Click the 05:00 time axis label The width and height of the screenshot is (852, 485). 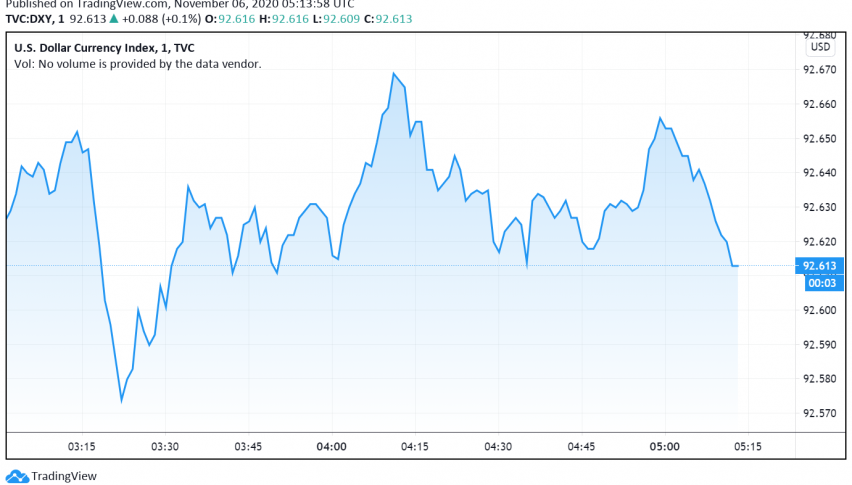(665, 446)
